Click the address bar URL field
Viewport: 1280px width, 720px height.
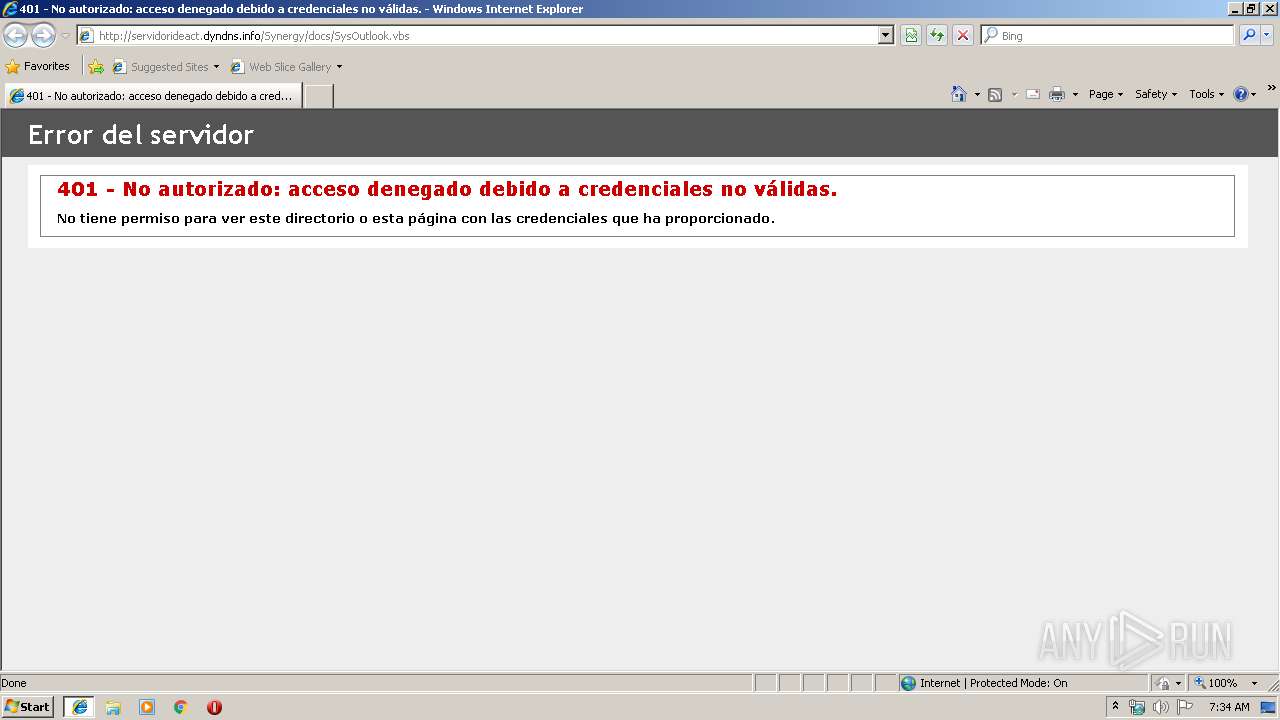point(477,35)
